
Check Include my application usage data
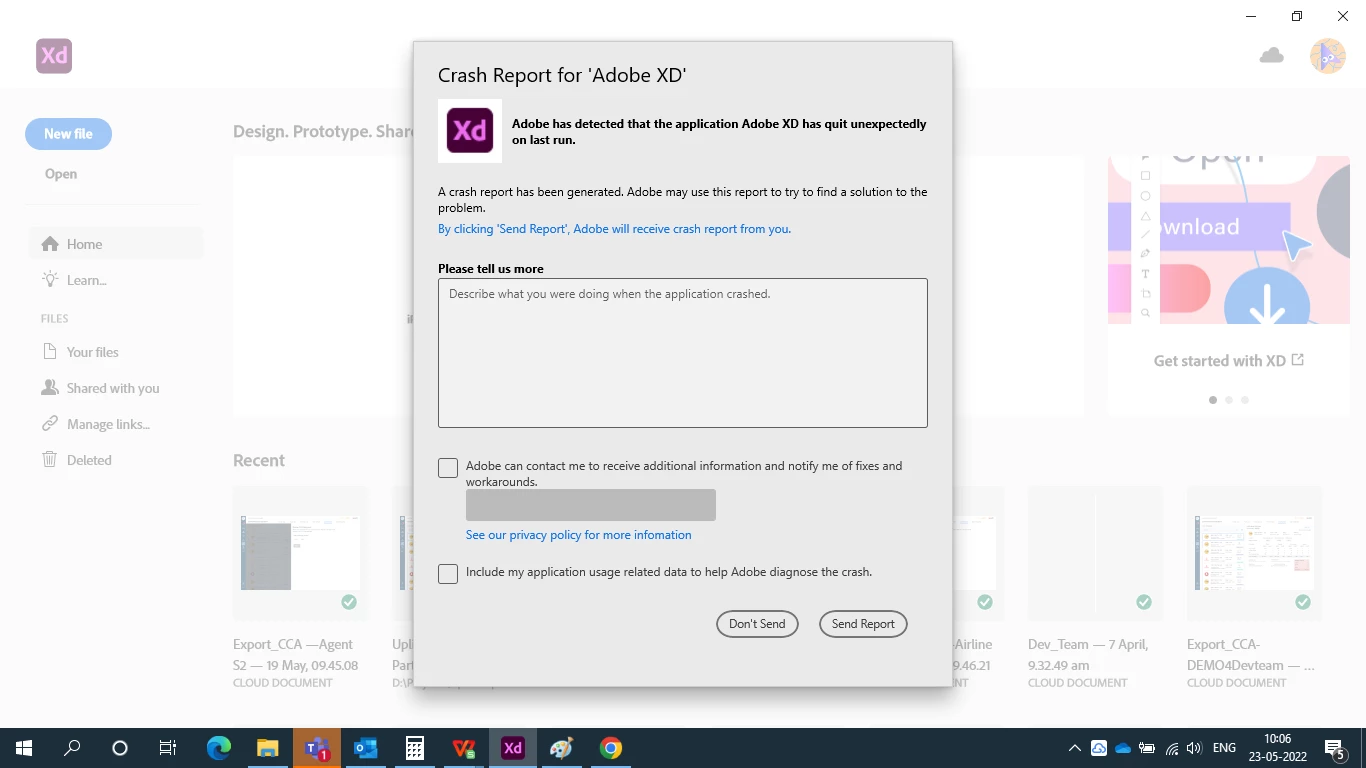point(448,574)
